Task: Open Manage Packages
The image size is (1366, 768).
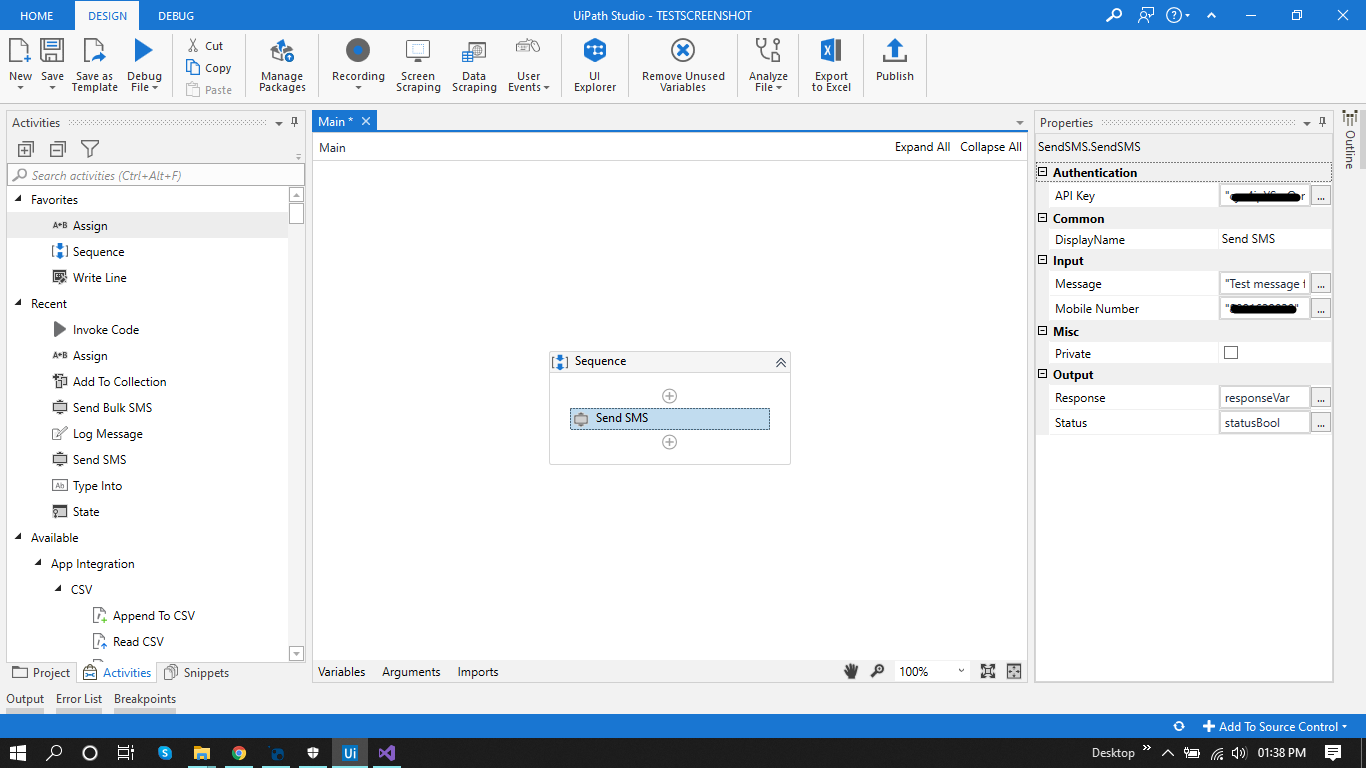Action: pos(282,66)
